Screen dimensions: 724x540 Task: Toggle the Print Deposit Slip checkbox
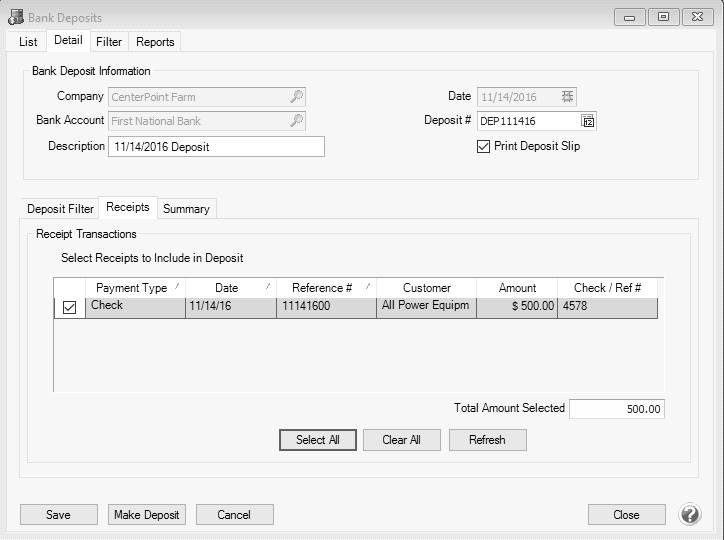click(485, 146)
